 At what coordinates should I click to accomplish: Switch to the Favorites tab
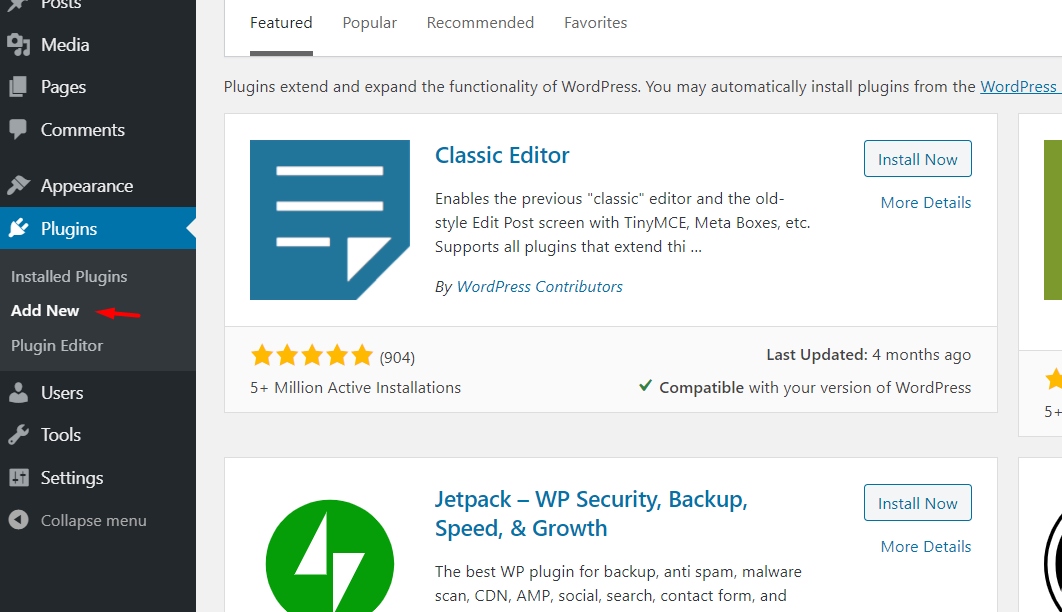[595, 22]
